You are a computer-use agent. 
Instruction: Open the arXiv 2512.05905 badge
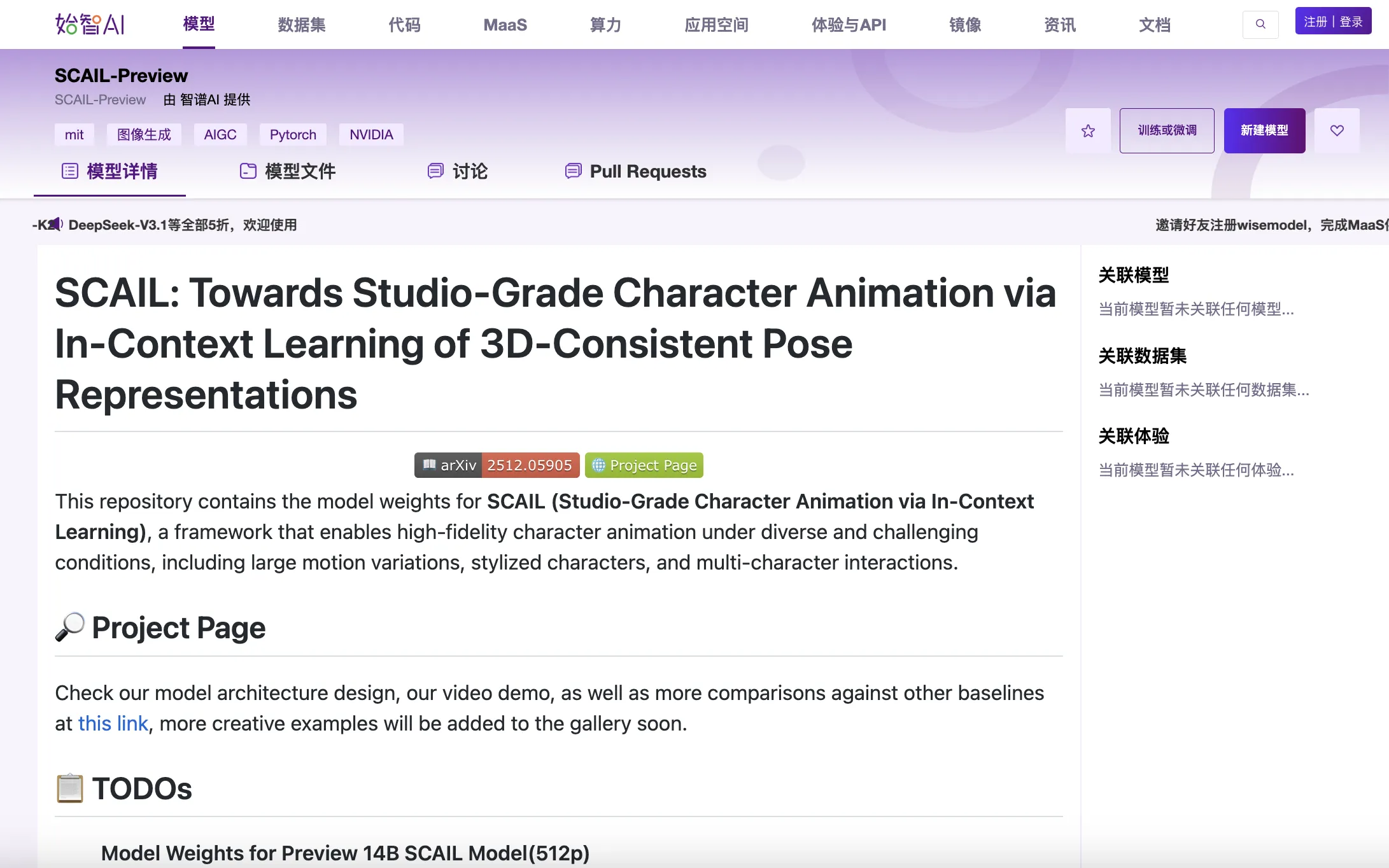(497, 465)
